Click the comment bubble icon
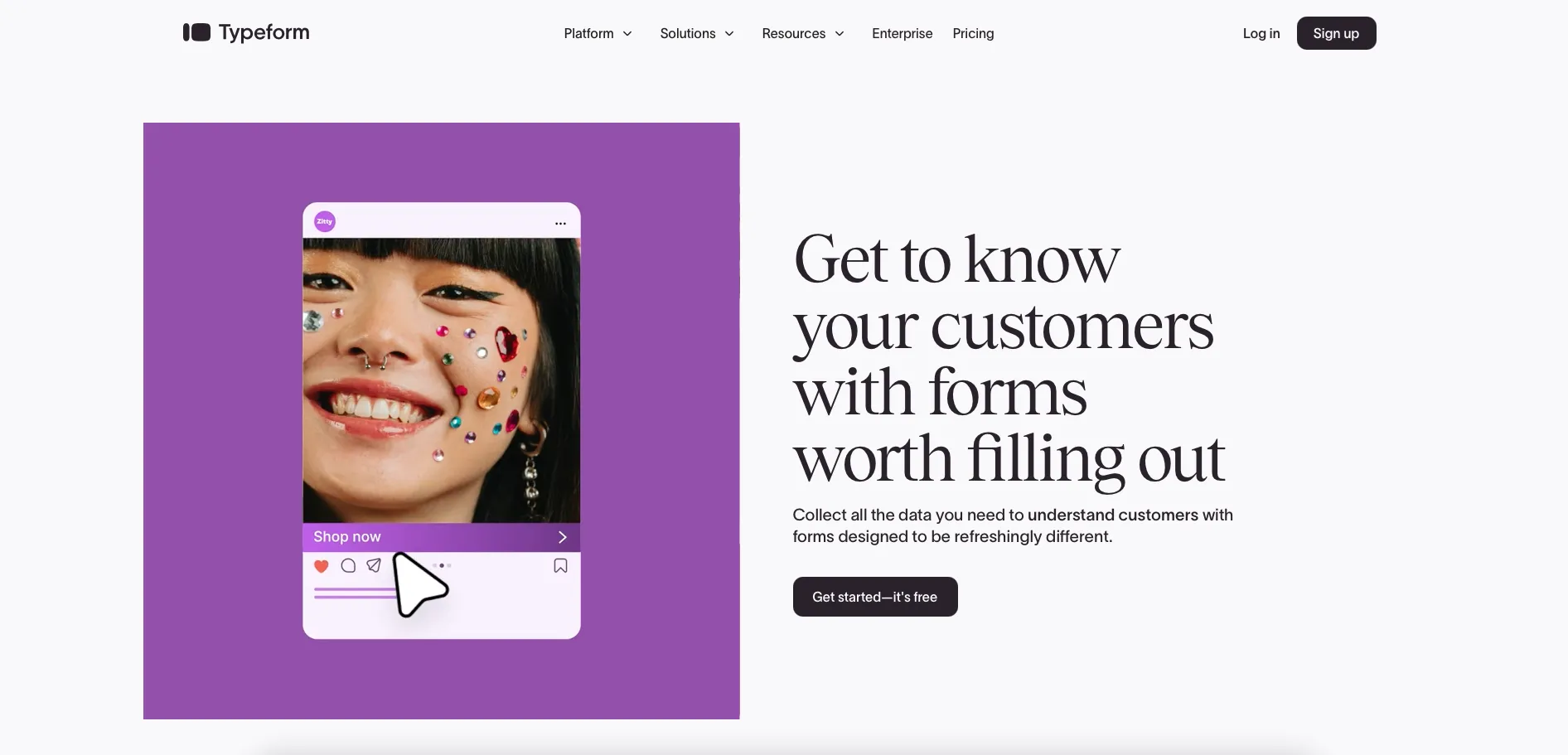 click(x=348, y=565)
